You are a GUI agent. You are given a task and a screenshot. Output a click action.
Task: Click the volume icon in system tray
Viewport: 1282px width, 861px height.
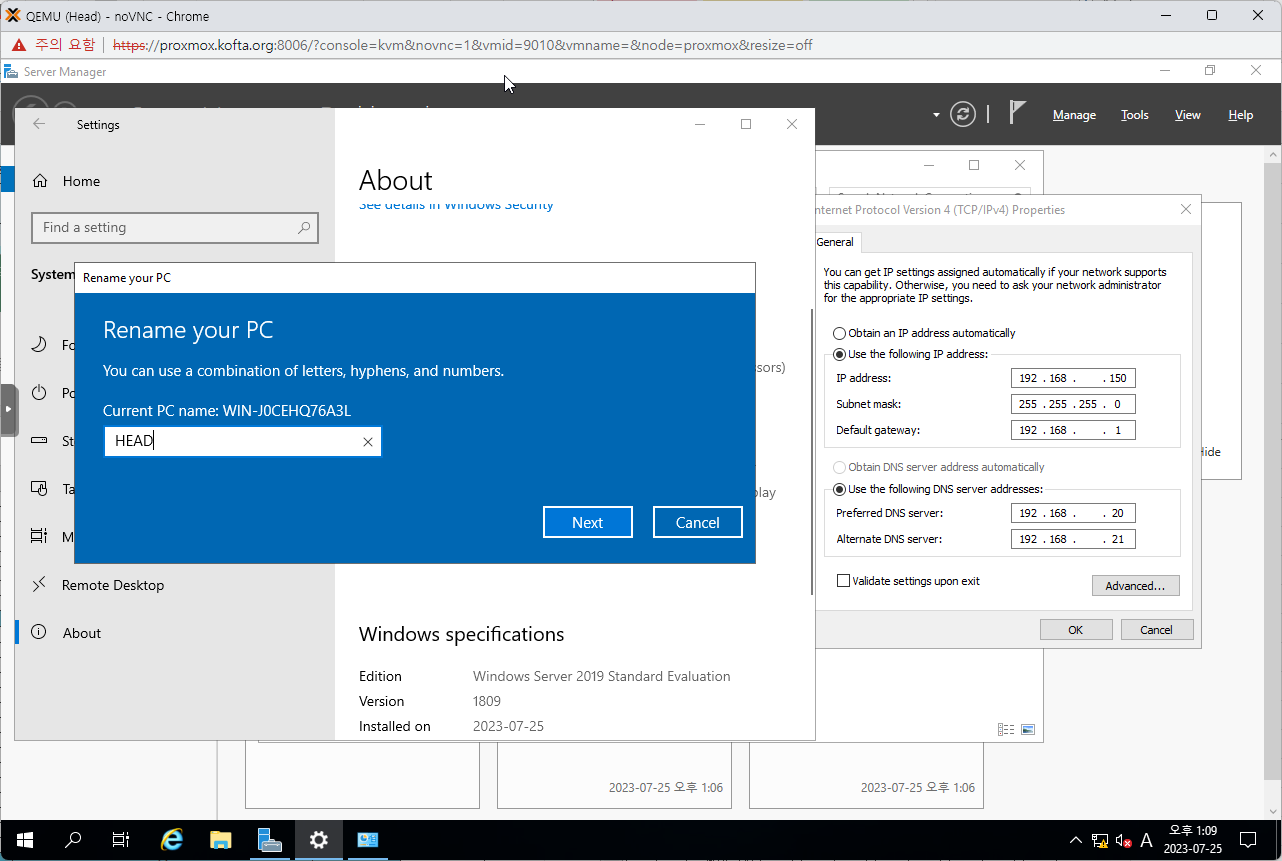(x=1122, y=840)
